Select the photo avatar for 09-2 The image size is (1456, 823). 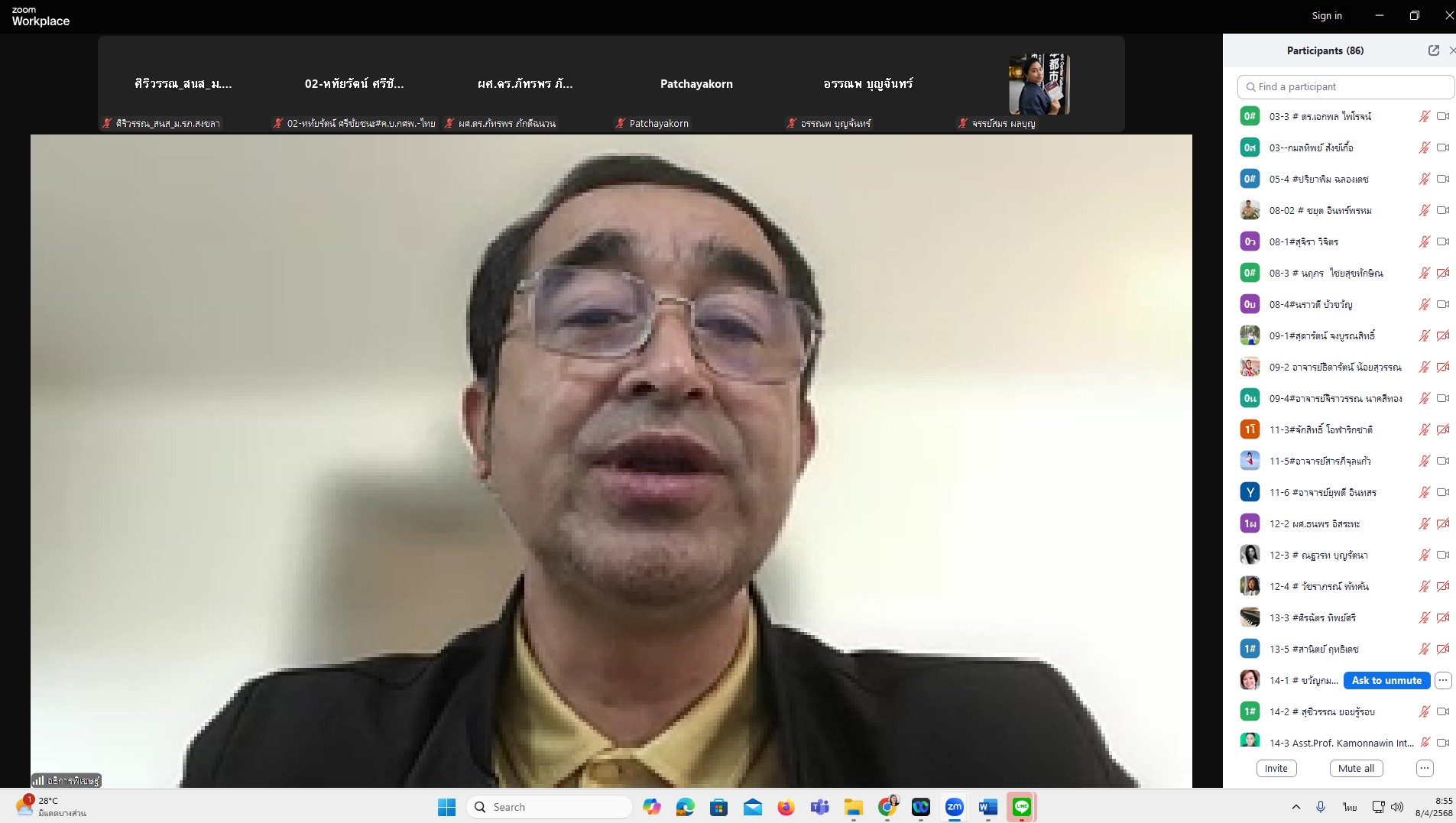[x=1250, y=367]
